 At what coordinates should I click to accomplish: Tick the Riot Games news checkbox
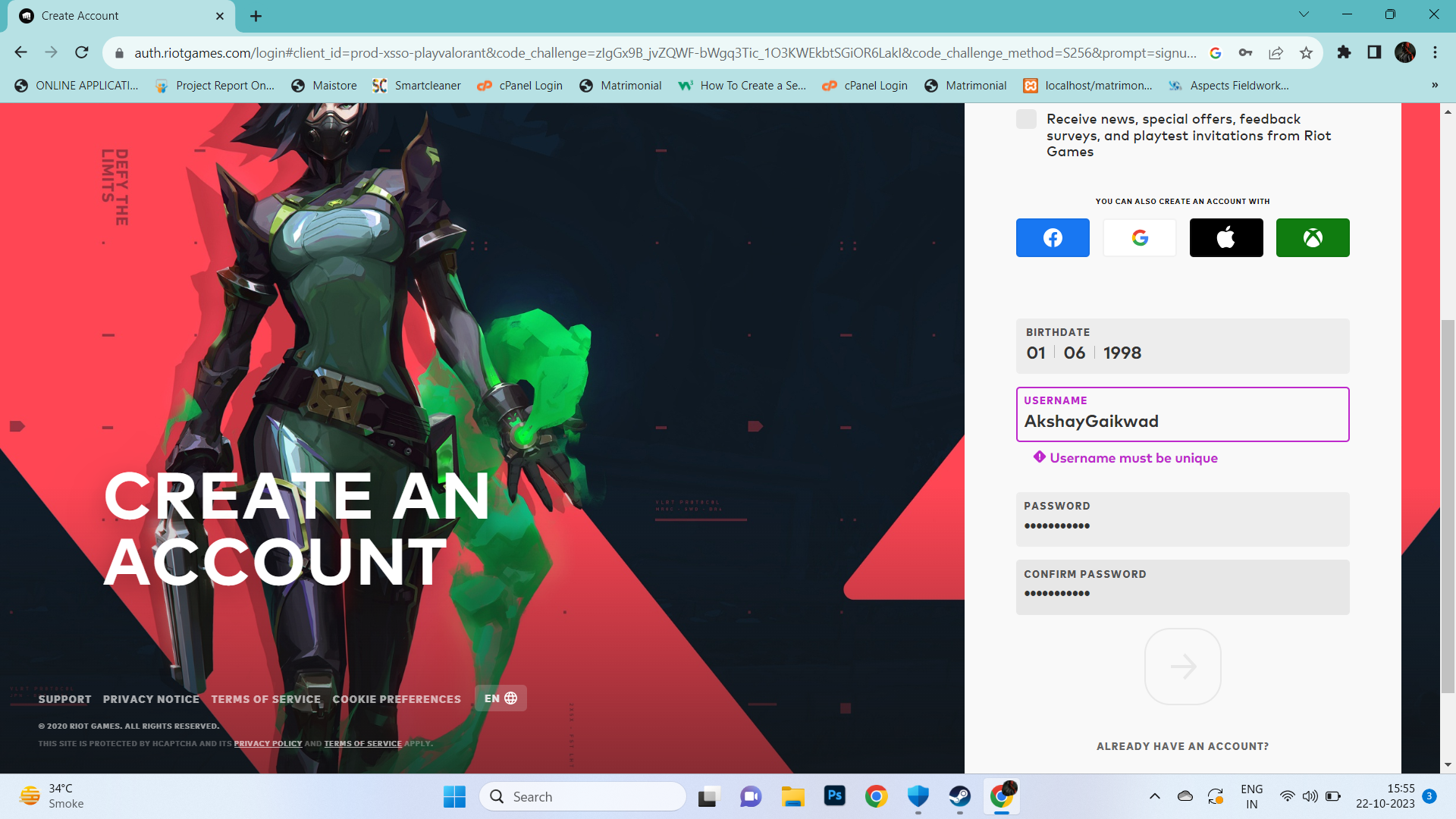pyautogui.click(x=1026, y=119)
